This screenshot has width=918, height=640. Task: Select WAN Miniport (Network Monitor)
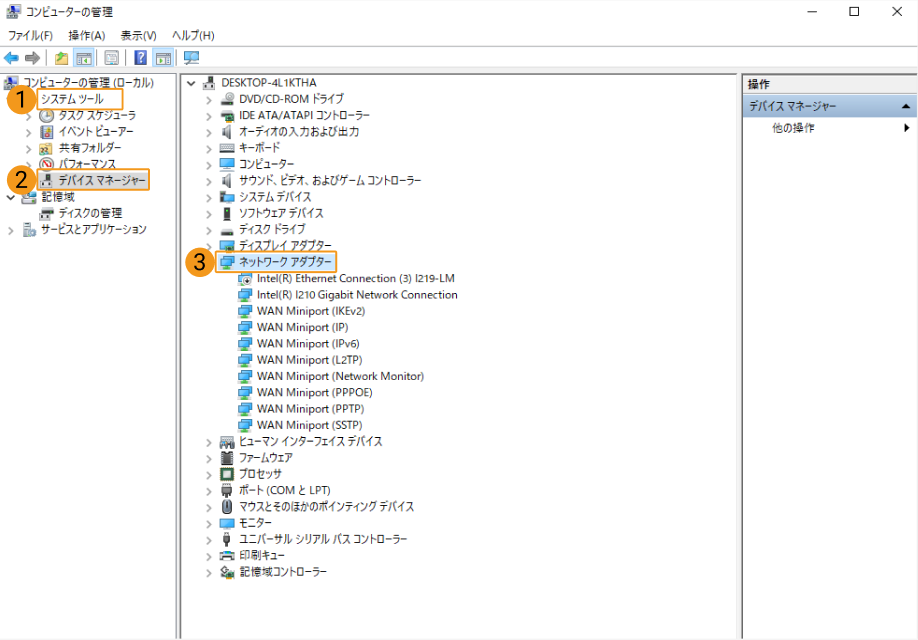340,377
